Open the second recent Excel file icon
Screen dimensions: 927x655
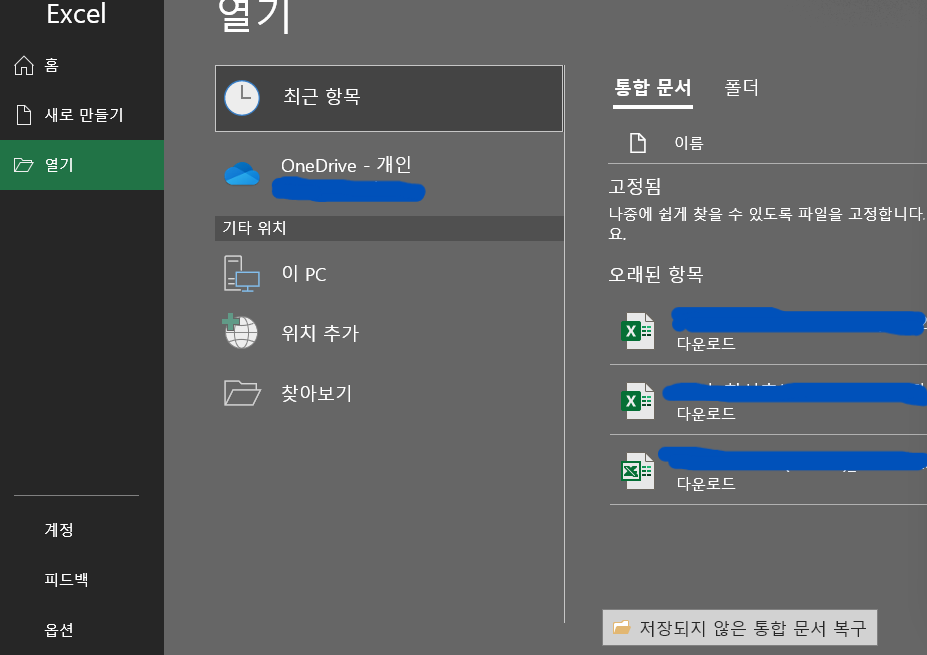pos(637,401)
